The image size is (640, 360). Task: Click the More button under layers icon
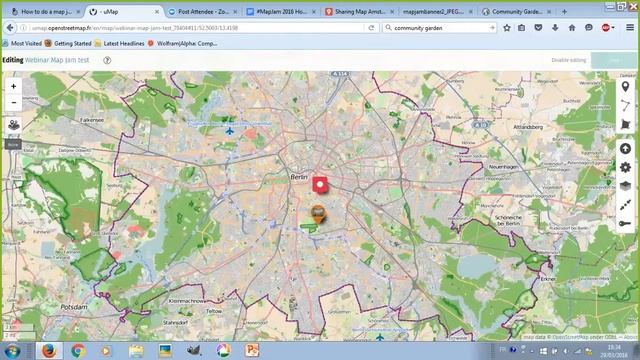tap(13, 144)
